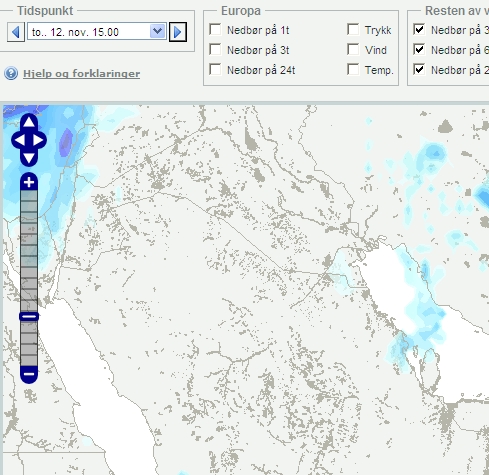Zoom in with the plus button
This screenshot has height=475, width=489.
click(29, 182)
